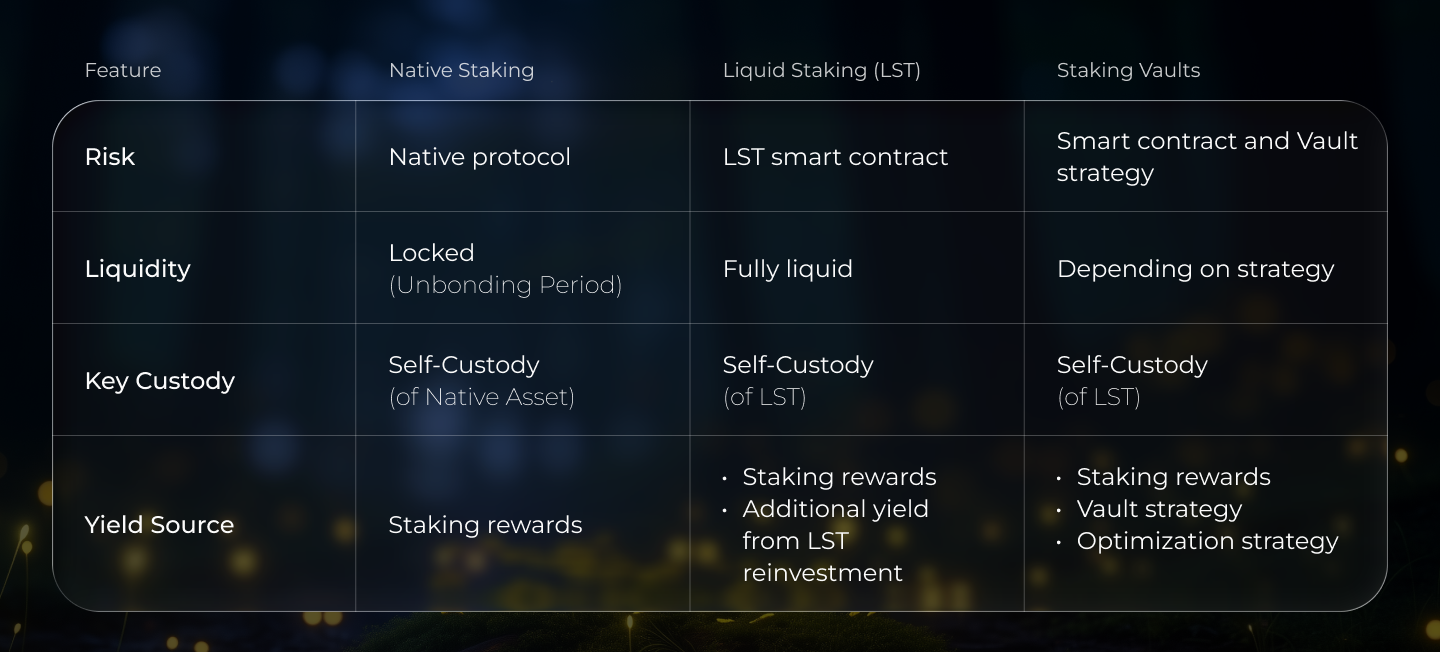Select the "Locked (Unbonding Period)" cell
This screenshot has width=1440, height=652.
(505, 269)
